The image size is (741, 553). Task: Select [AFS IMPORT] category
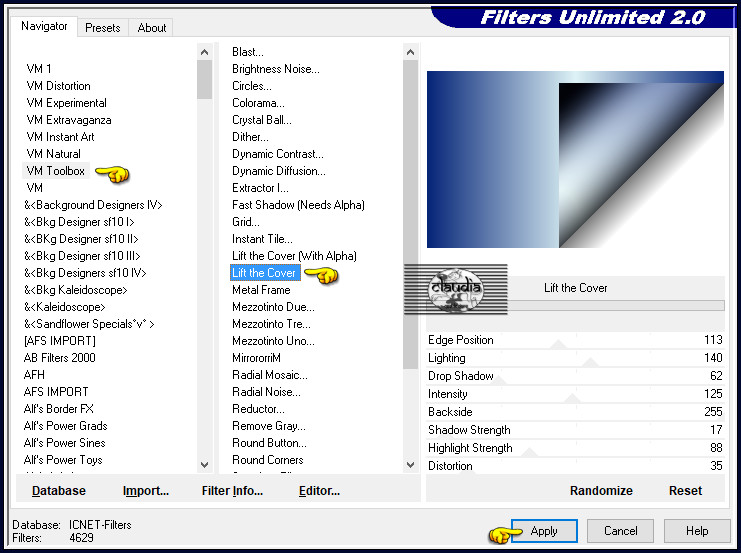pyautogui.click(x=60, y=341)
